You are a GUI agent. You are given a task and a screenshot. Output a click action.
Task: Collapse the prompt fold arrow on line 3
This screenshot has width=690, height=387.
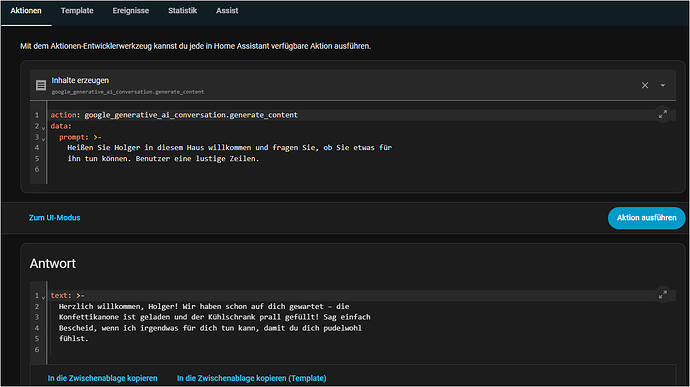43,139
